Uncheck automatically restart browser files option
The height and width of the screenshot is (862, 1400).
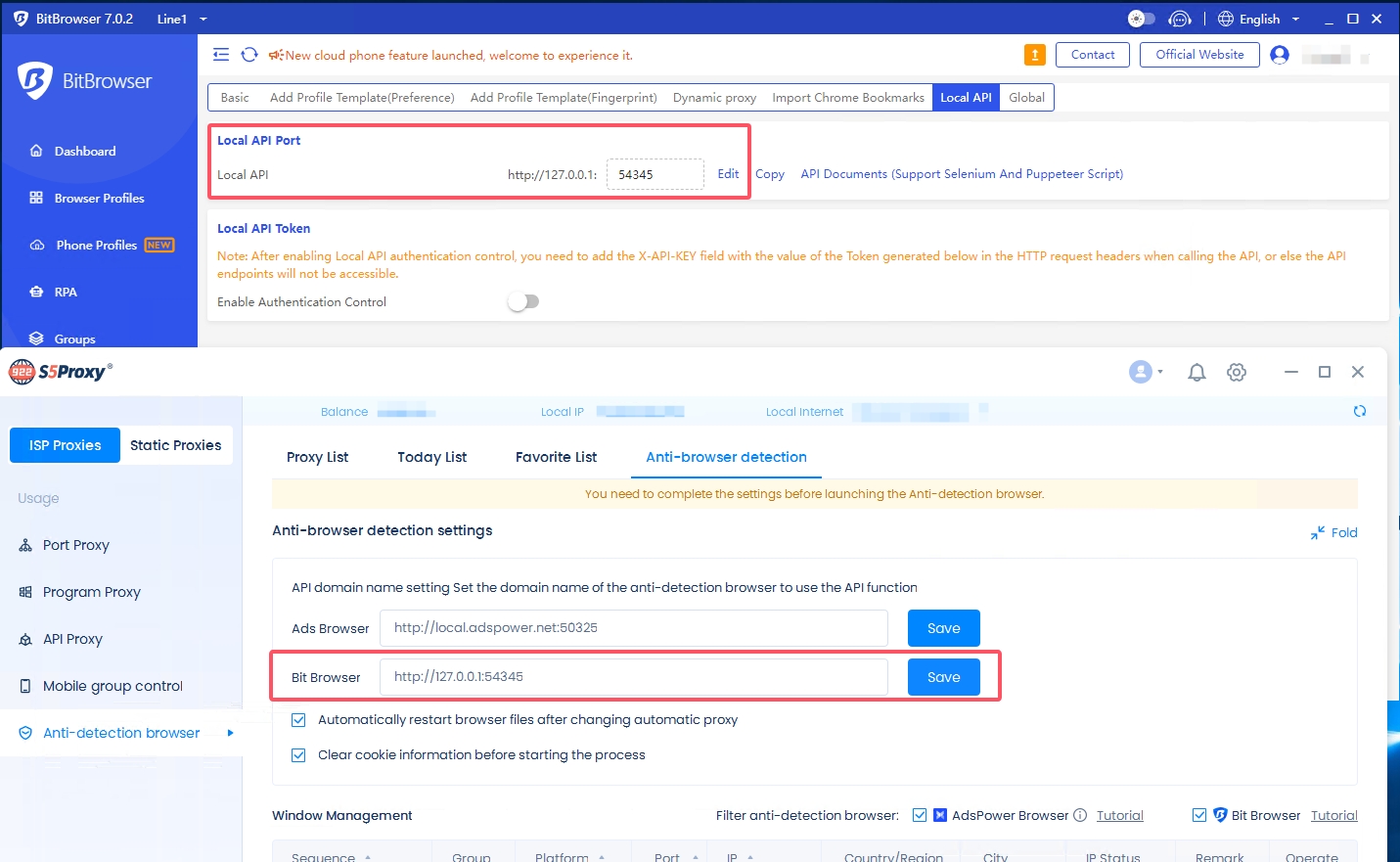click(x=298, y=720)
